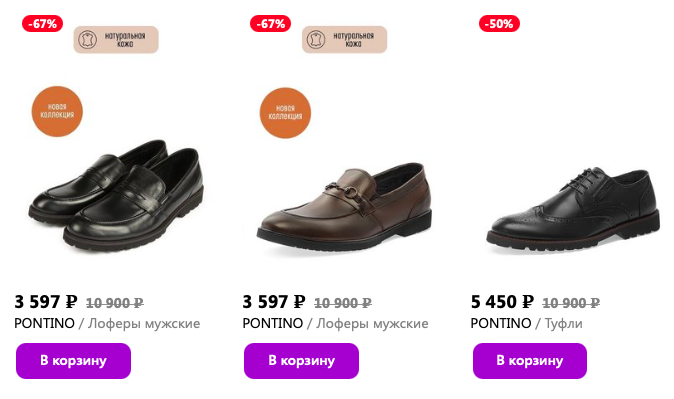Open PONTINO link under brown loafers
Image resolution: width=674 pixels, height=399 pixels.
tap(273, 323)
